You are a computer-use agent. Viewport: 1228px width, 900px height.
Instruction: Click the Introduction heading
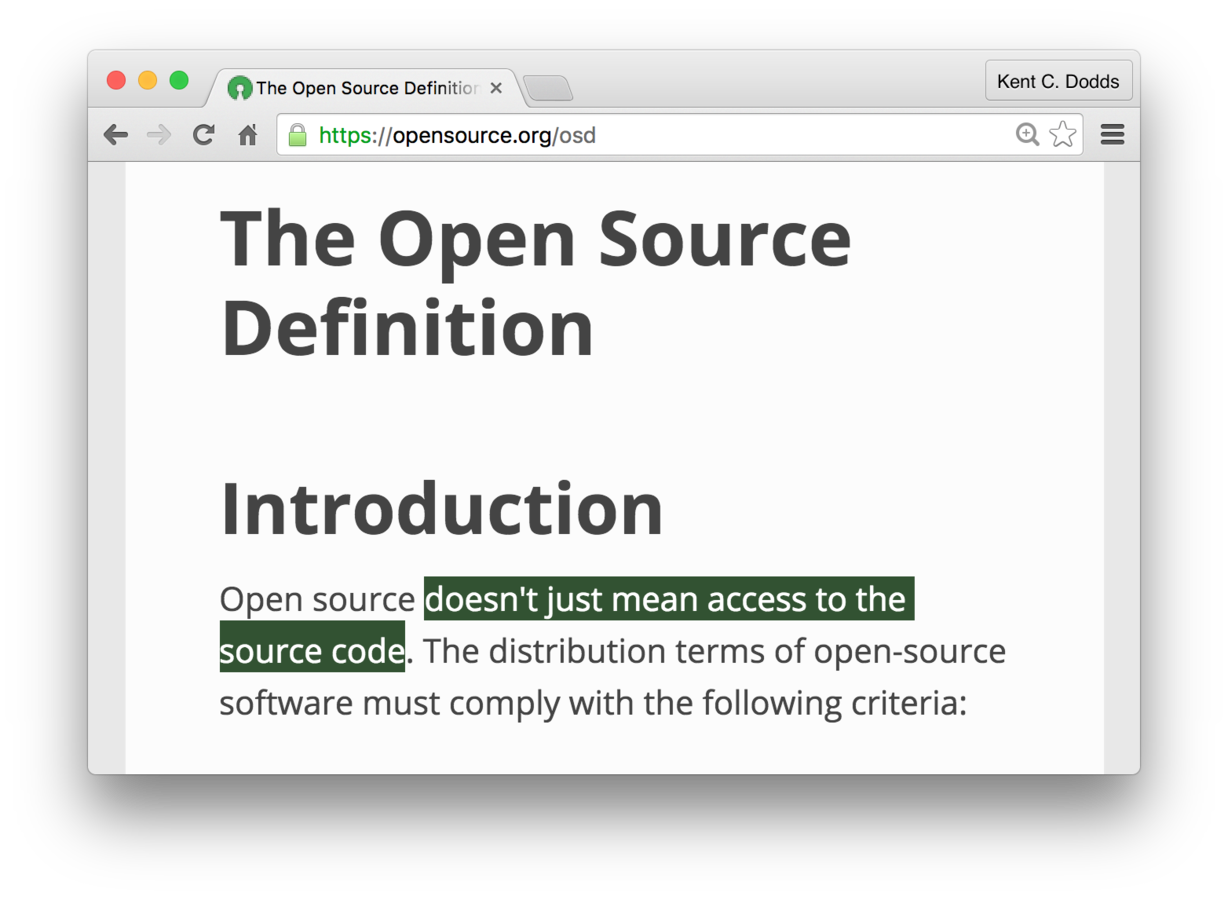(x=441, y=509)
